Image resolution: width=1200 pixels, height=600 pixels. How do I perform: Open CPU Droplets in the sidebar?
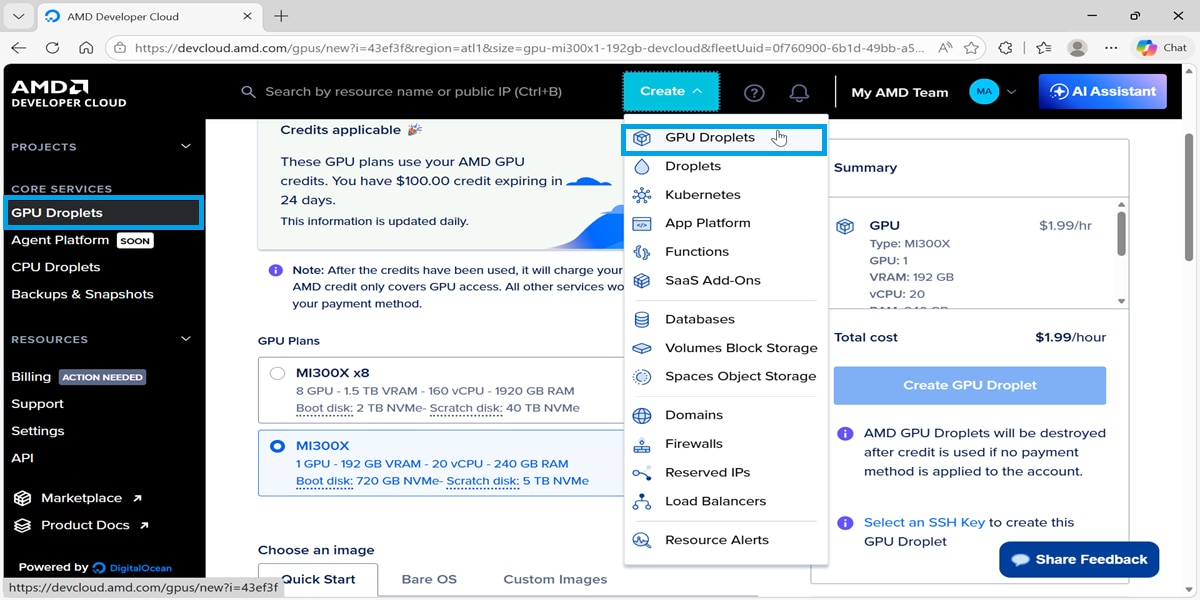(56, 267)
